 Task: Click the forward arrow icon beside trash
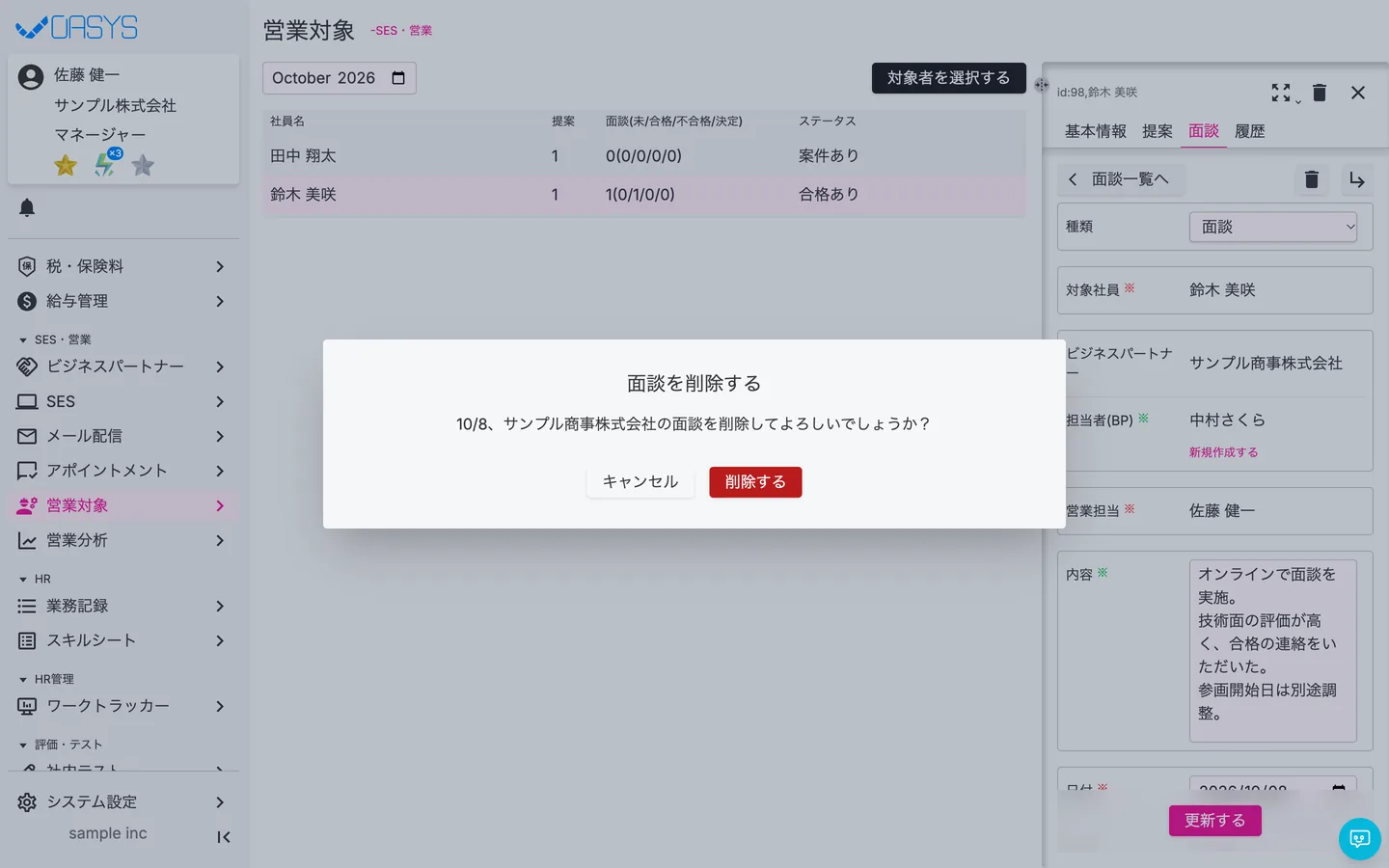click(1357, 179)
